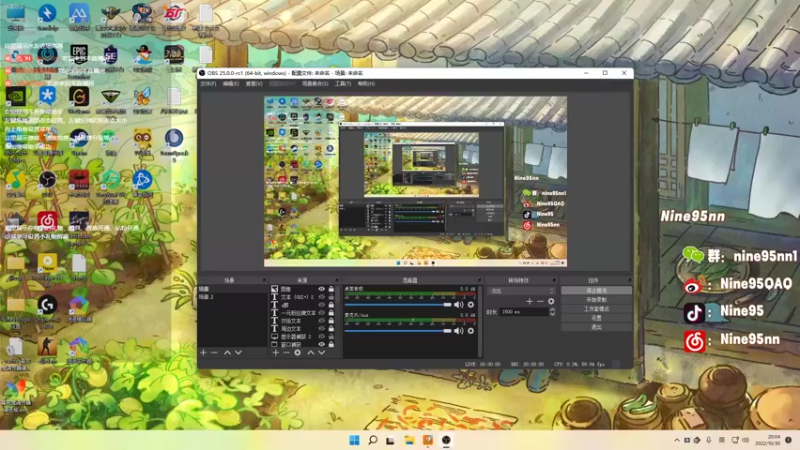
Task: Move the selected scene up
Action: [x=227, y=353]
